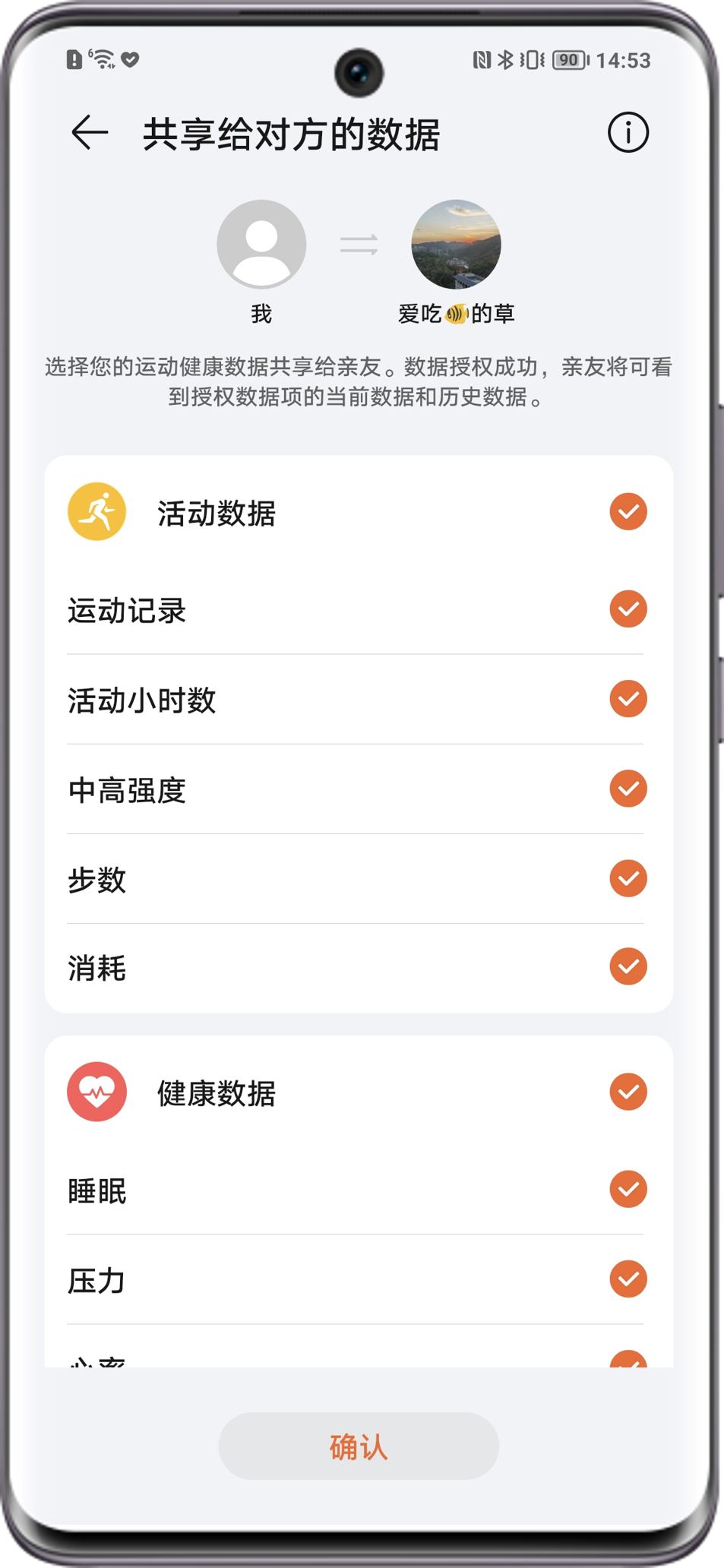Disable 睡眠 data sharing

(x=628, y=1189)
